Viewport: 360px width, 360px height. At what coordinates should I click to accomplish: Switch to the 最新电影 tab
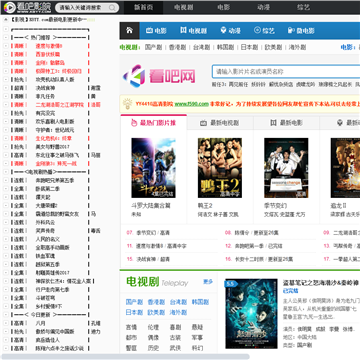[x=286, y=123]
